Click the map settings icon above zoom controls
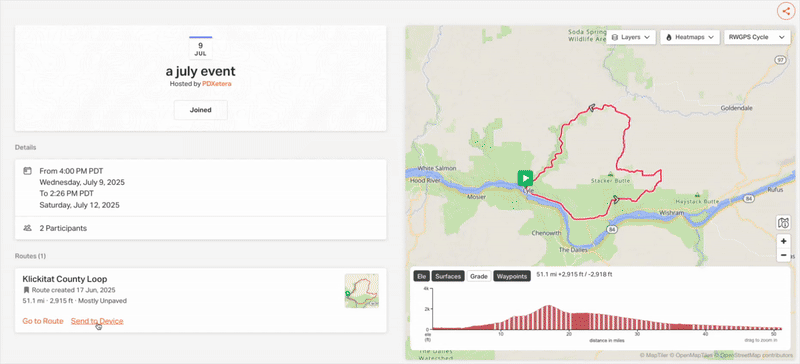Screen dimensions: 800x364 tap(784, 223)
